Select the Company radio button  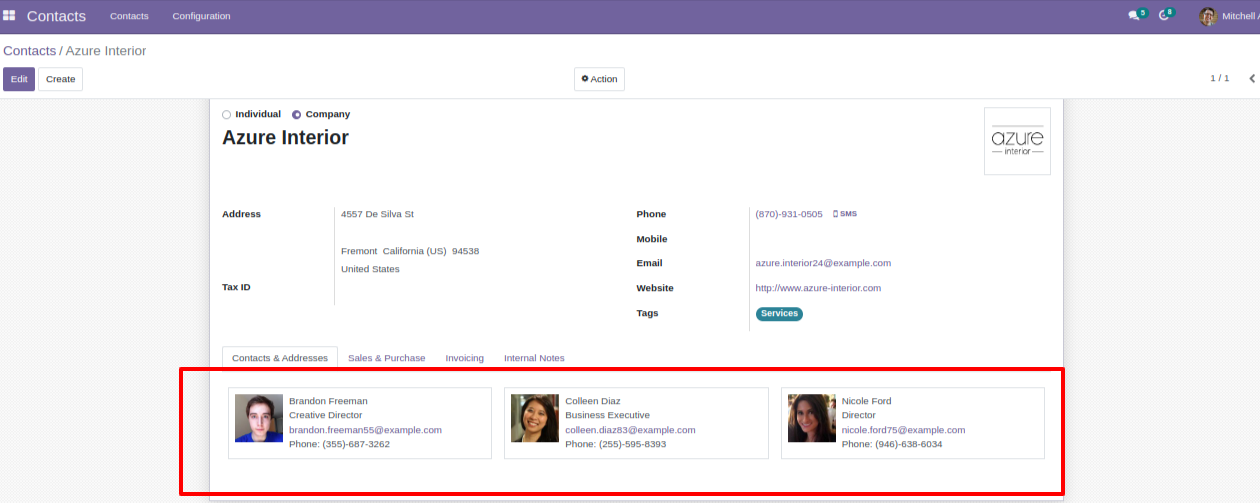click(x=296, y=114)
